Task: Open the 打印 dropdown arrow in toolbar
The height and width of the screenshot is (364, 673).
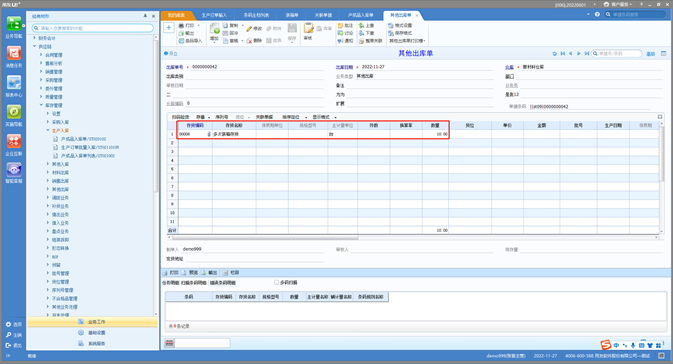Action: pyautogui.click(x=199, y=25)
